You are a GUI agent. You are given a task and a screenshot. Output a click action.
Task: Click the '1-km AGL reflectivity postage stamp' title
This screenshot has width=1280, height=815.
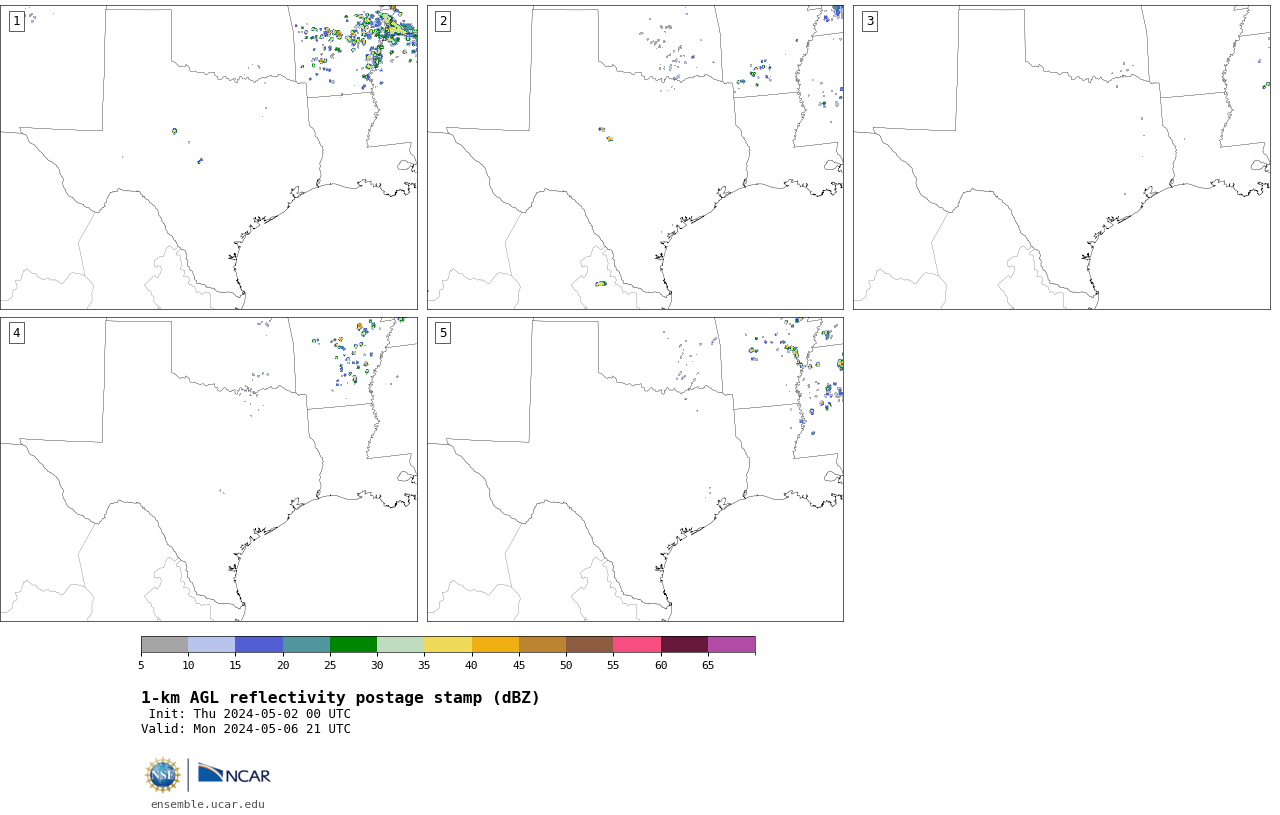pos(340,698)
